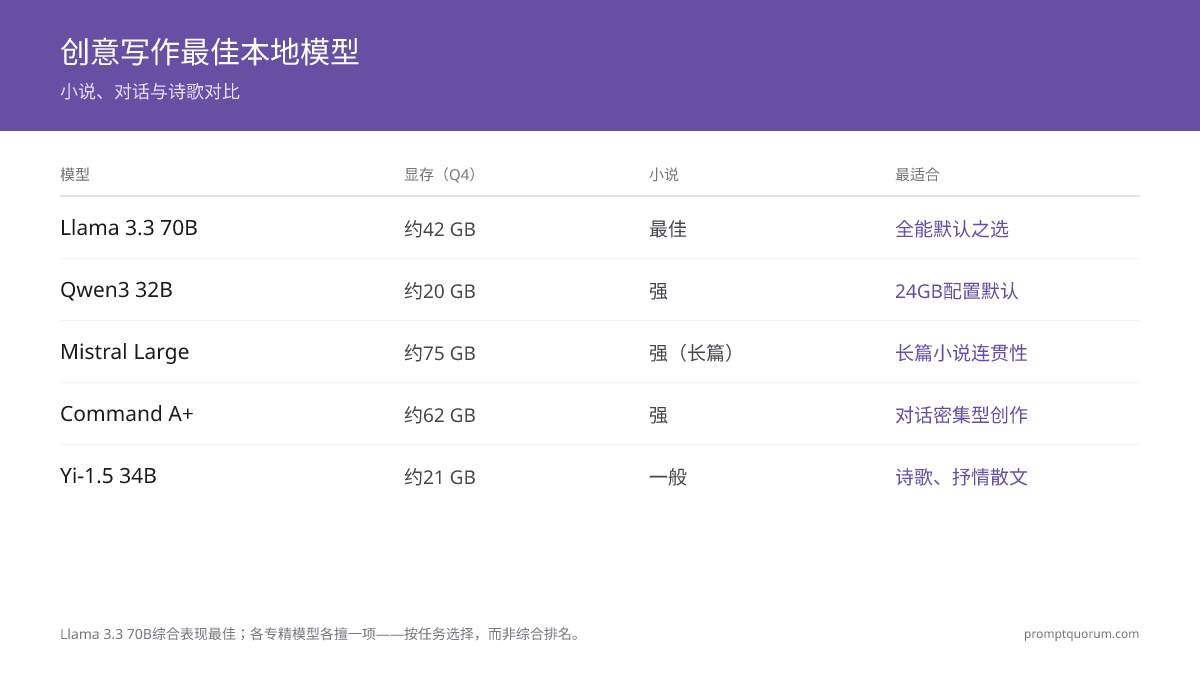Click the 约20 GB memory value
The height and width of the screenshot is (675, 1200).
click(440, 291)
